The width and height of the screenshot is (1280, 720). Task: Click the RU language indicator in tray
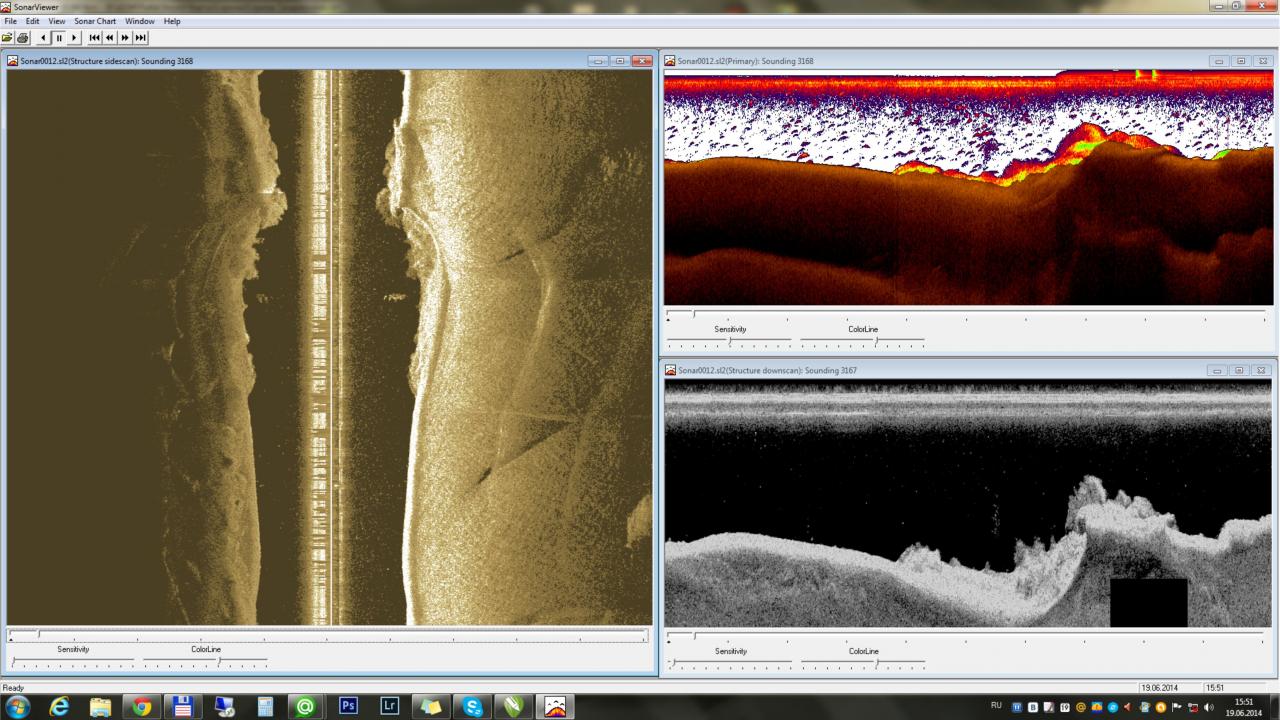(996, 706)
